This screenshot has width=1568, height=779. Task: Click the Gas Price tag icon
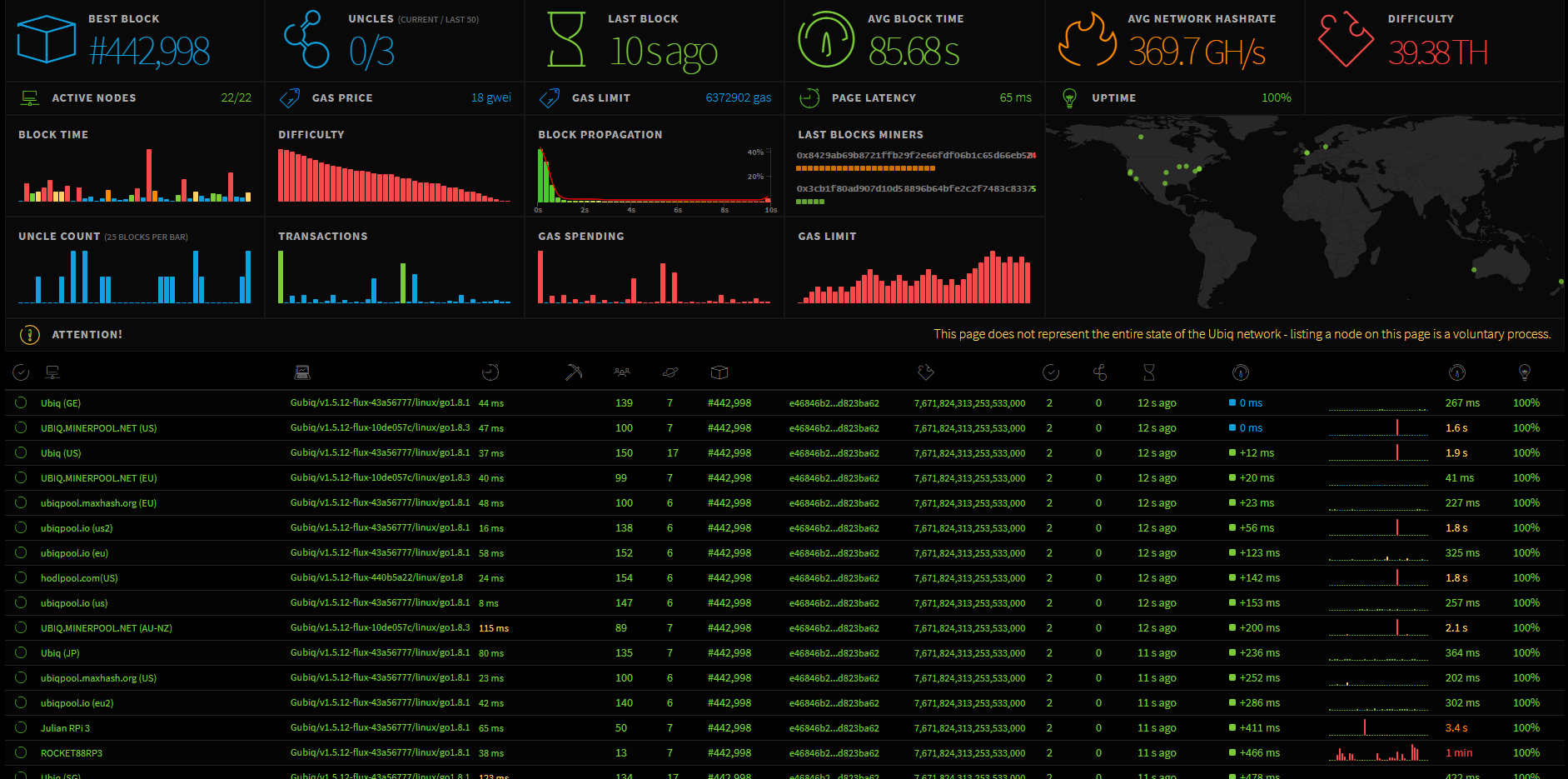pos(290,98)
